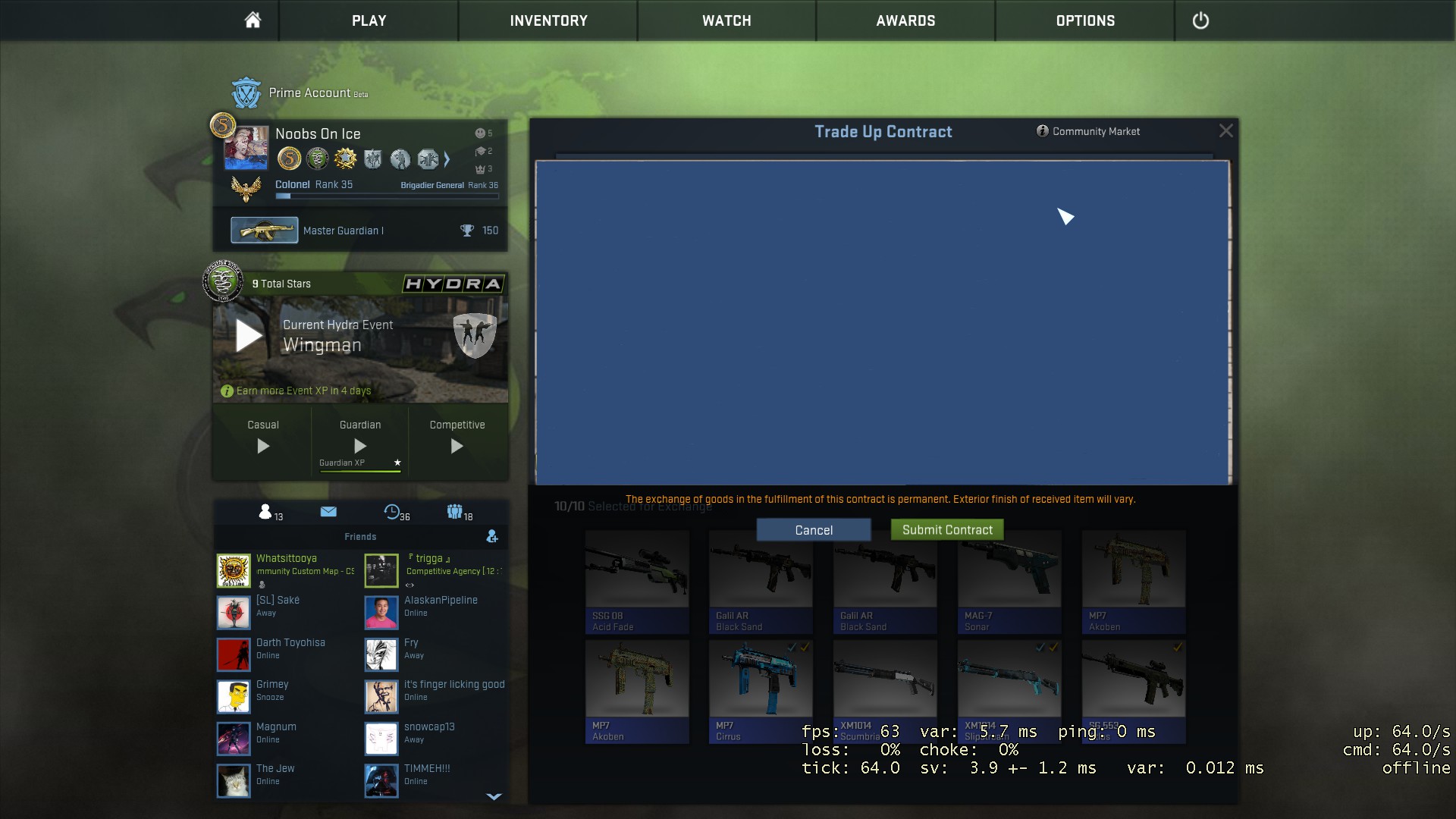This screenshot has height=819, width=1456.
Task: Open the messages envelope icon
Action: click(328, 512)
